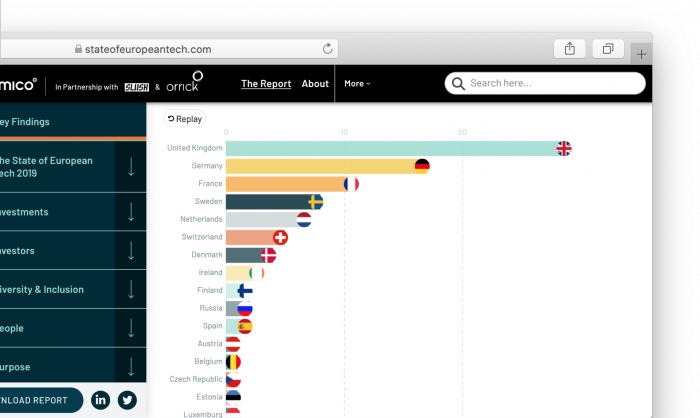Click the Switzerland flag marker

280,238
